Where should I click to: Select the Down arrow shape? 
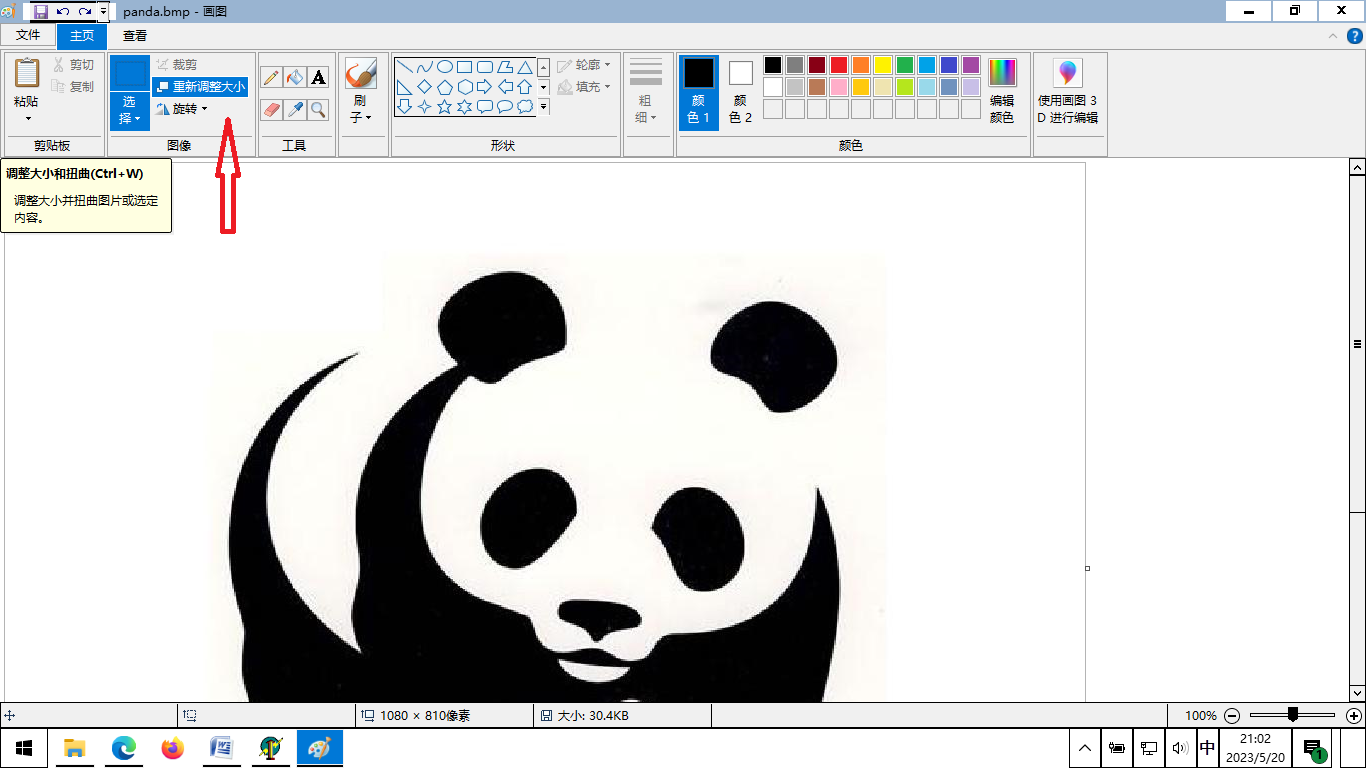coord(405,107)
